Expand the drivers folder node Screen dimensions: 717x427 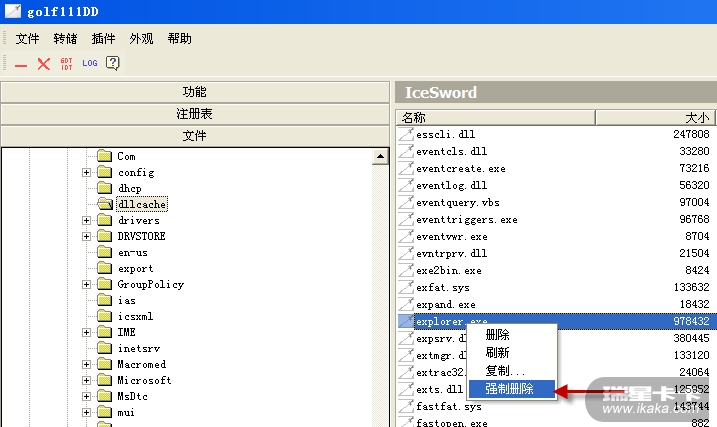pos(86,220)
